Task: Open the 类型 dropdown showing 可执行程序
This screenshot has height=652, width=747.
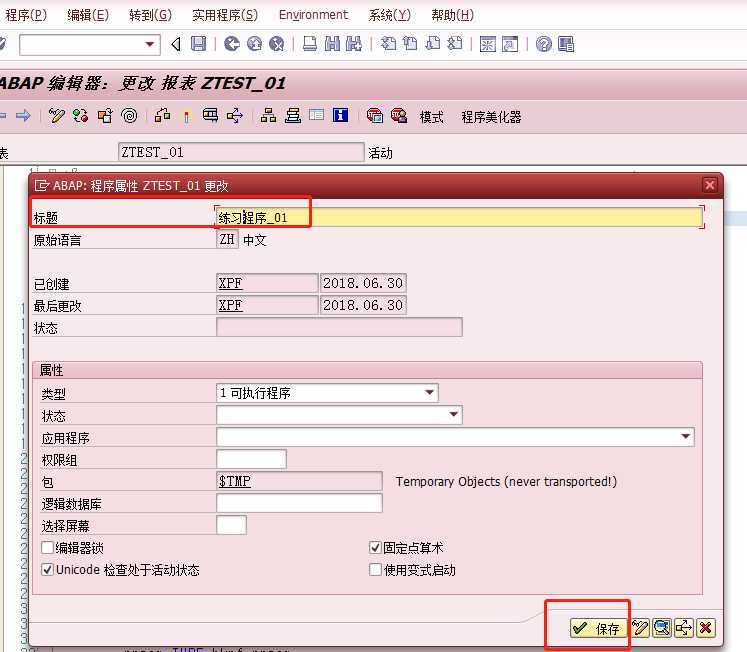Action: (x=327, y=393)
